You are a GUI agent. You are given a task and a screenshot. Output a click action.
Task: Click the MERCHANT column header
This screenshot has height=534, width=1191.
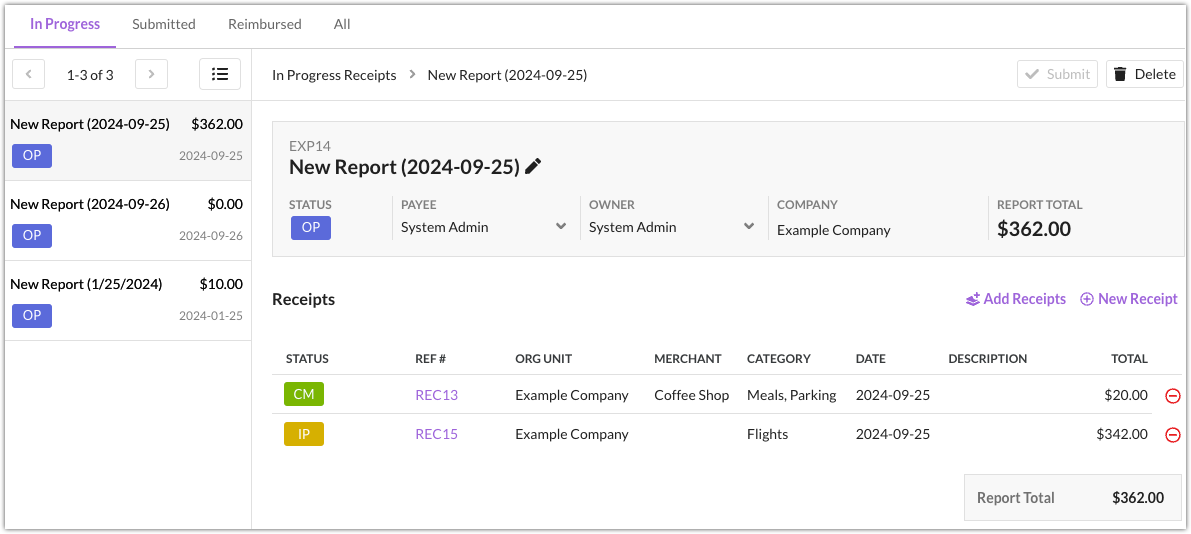pyautogui.click(x=687, y=359)
